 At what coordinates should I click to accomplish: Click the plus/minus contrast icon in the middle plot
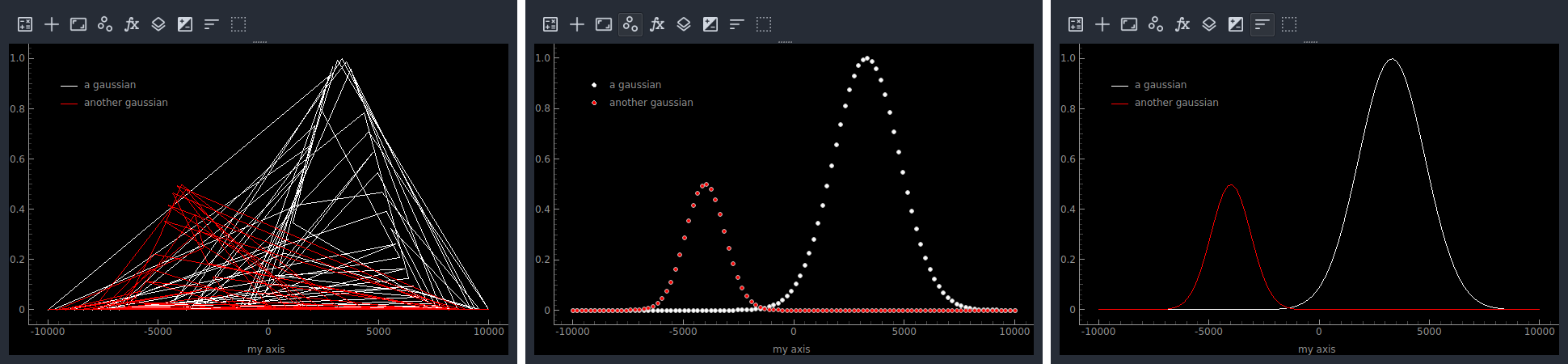tap(710, 24)
